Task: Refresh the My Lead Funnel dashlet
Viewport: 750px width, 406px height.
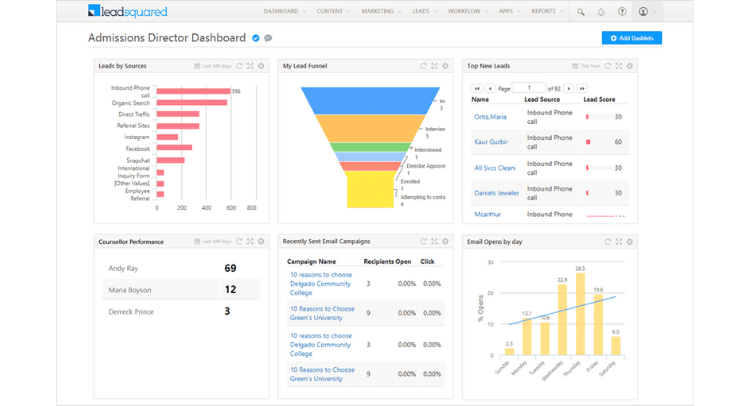Action: [x=423, y=66]
